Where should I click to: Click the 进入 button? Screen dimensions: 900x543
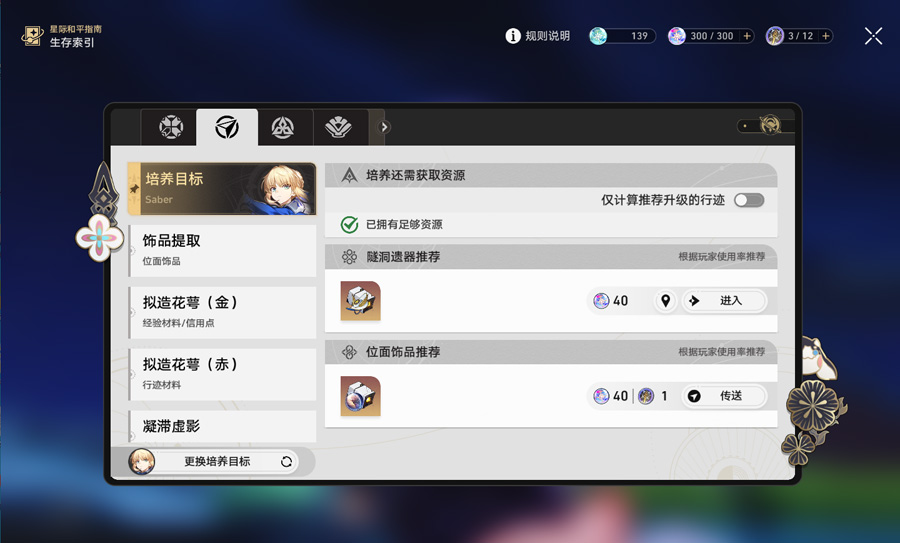724,300
